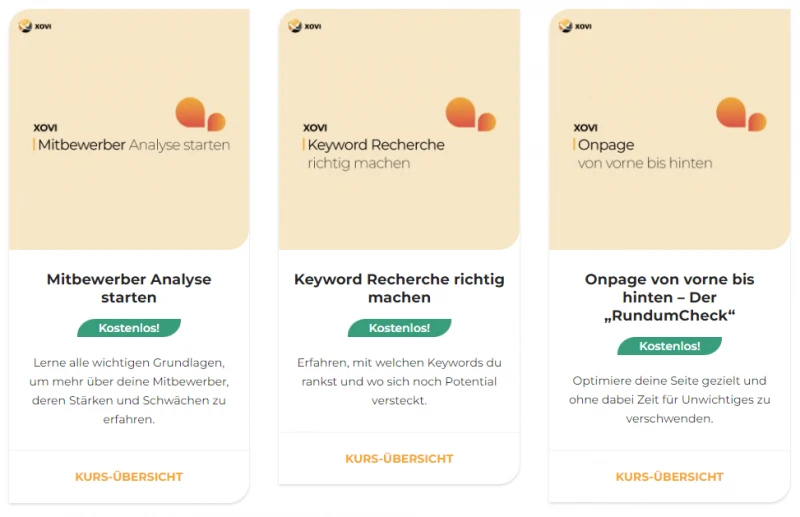Image resolution: width=800 pixels, height=517 pixels.
Task: Open Kurs-Übersicht for Mitbewerber Analyse
Action: tap(129, 477)
